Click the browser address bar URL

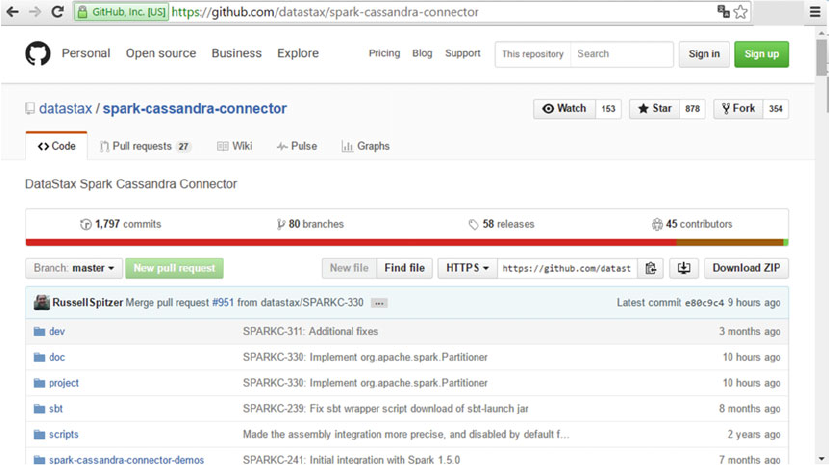325,12
